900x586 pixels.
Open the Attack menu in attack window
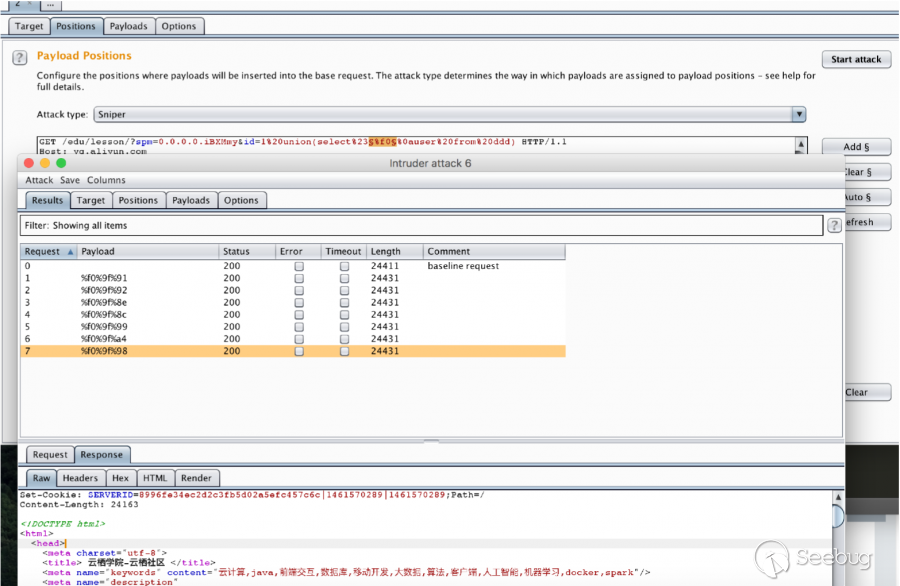[39, 180]
